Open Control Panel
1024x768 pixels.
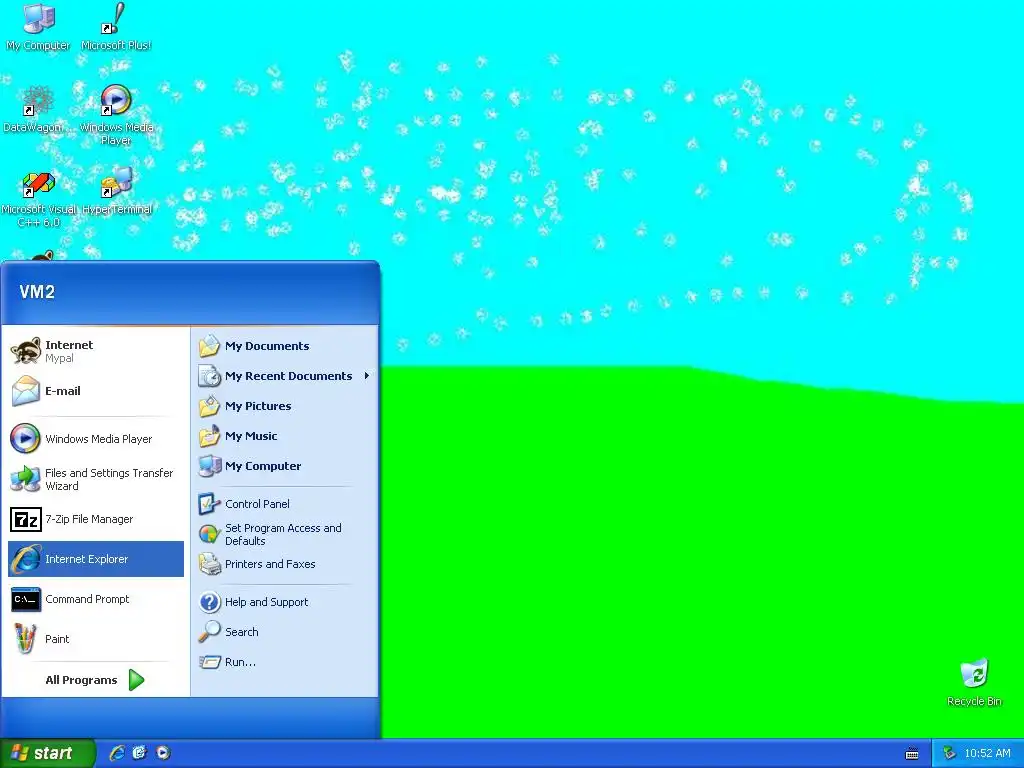285,504
